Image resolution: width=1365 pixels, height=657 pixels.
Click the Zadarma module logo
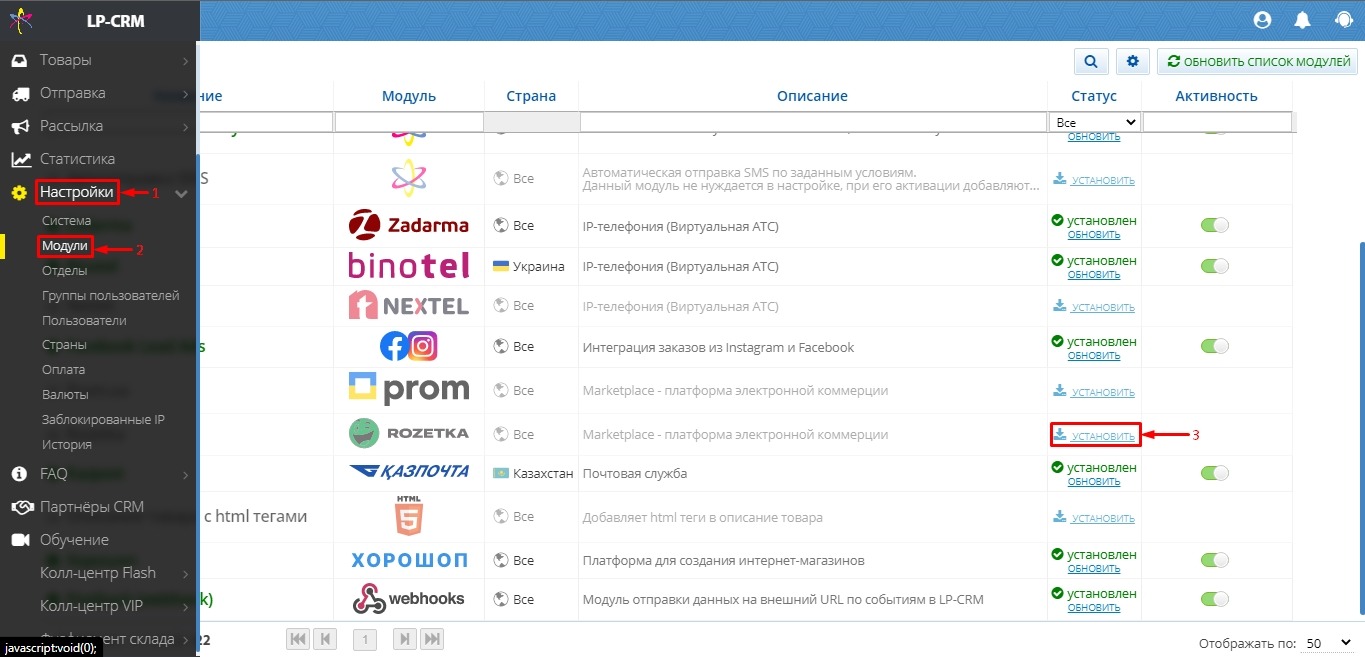click(408, 225)
